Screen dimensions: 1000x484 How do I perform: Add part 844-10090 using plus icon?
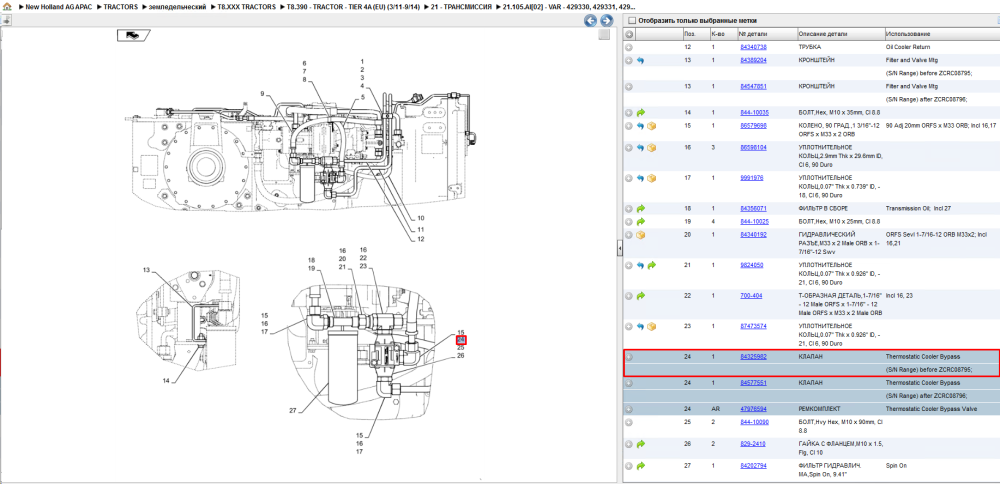pyautogui.click(x=629, y=422)
